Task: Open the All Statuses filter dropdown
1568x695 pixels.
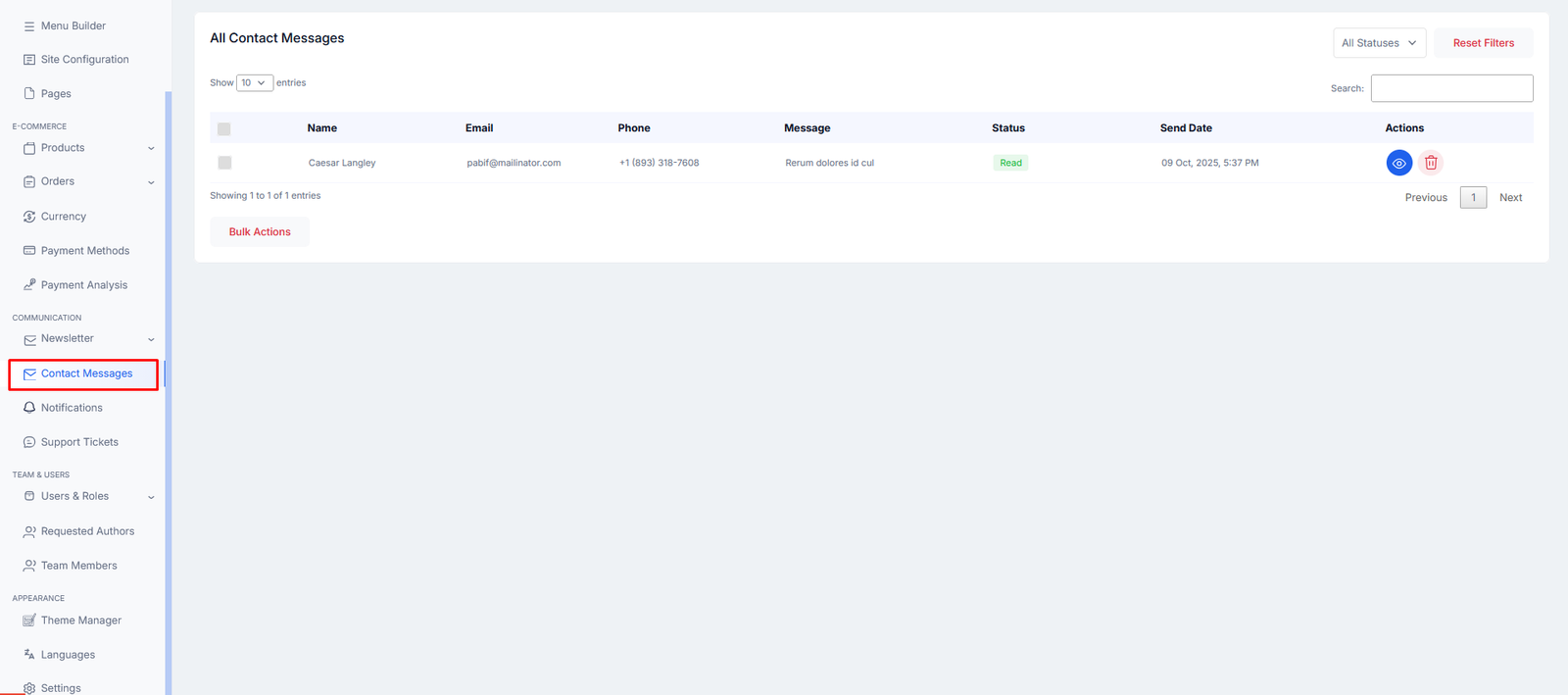Action: click(1379, 43)
